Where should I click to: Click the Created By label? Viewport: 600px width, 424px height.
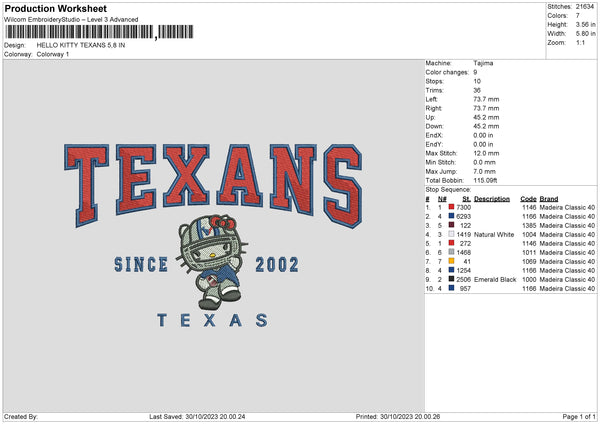click(21, 416)
